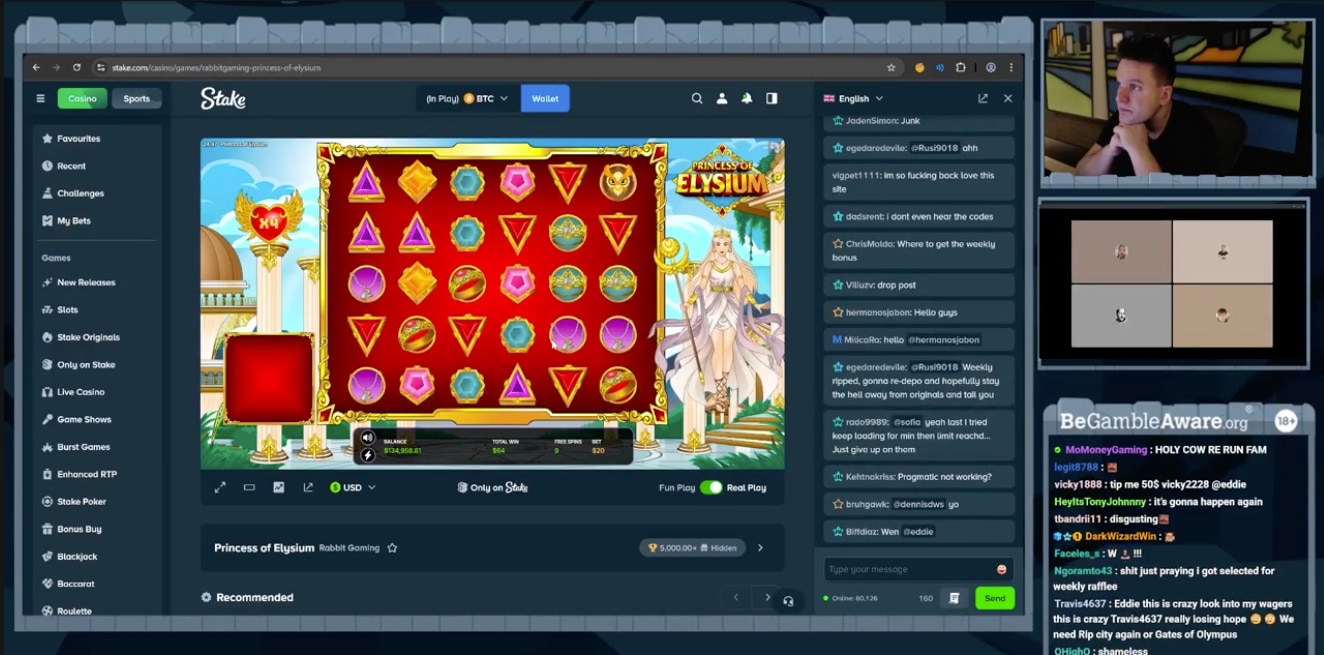Toggle the chat sidebar panel icon
This screenshot has height=655, width=1324.
(x=772, y=99)
